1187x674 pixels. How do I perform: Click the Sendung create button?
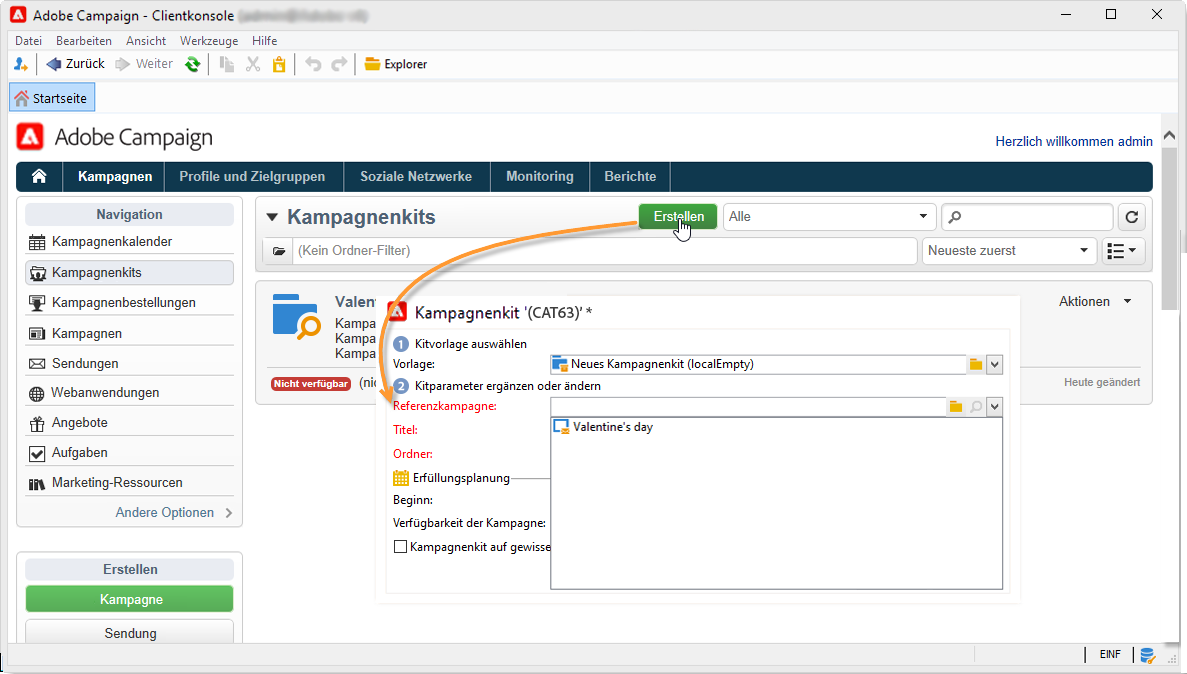pos(129,633)
